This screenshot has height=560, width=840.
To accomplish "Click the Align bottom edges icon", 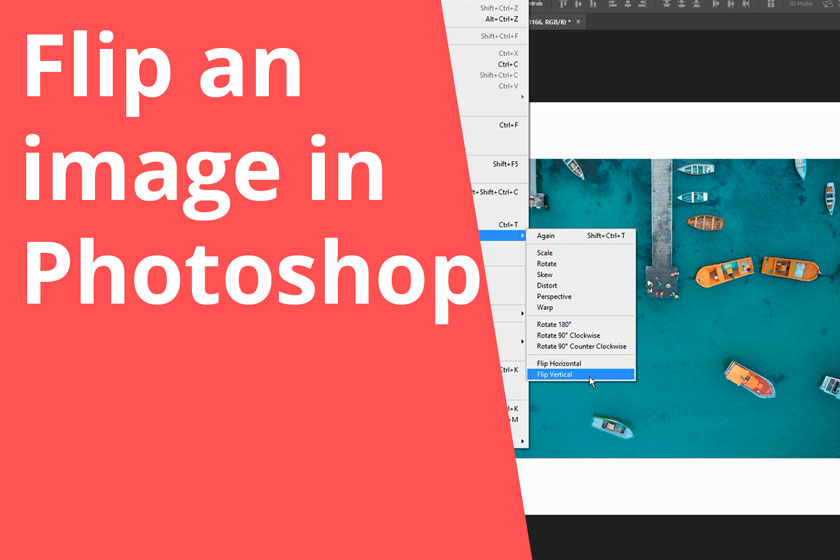I will [593, 4].
